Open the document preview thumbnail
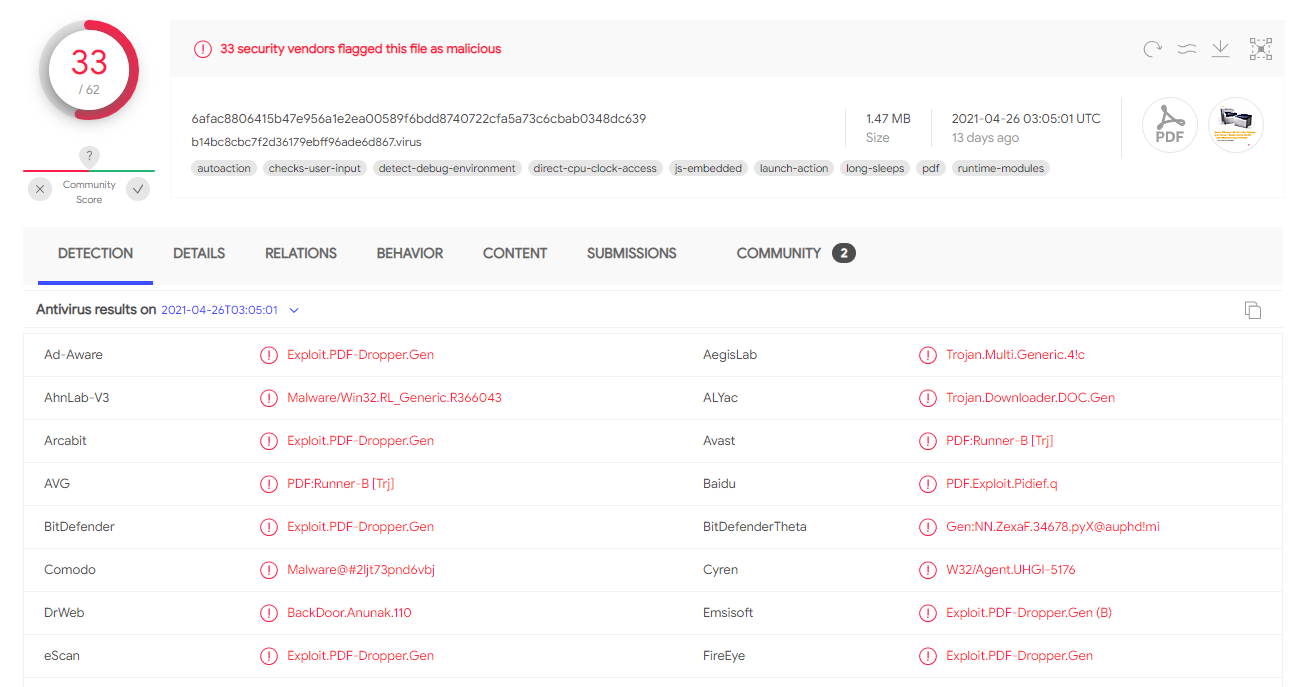This screenshot has width=1293, height=687. coord(1236,126)
